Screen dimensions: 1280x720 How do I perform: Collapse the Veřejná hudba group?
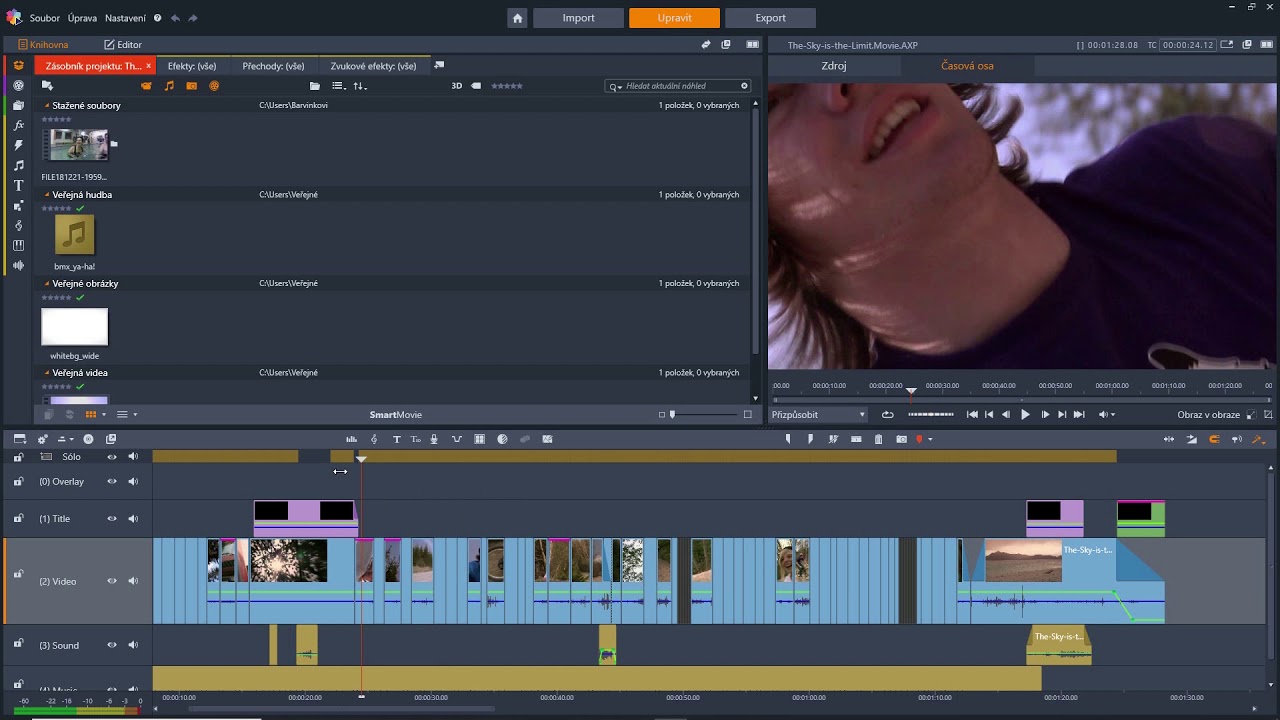click(x=47, y=194)
